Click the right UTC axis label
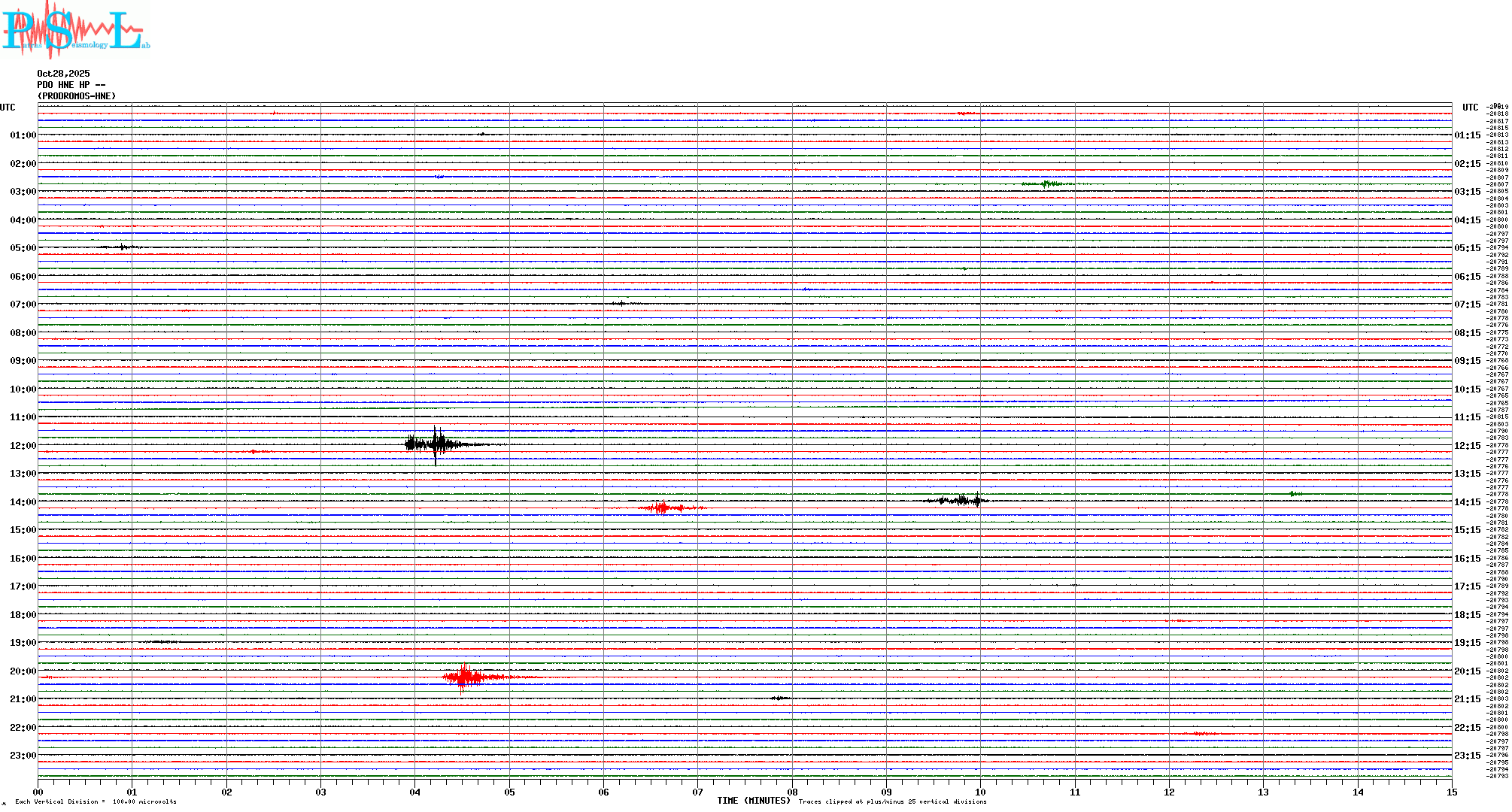1512x812 pixels. 1470,108
